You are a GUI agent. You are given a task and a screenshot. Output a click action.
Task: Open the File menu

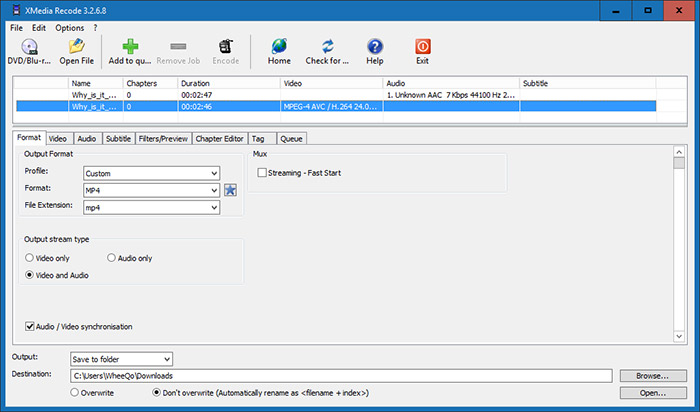tap(17, 28)
